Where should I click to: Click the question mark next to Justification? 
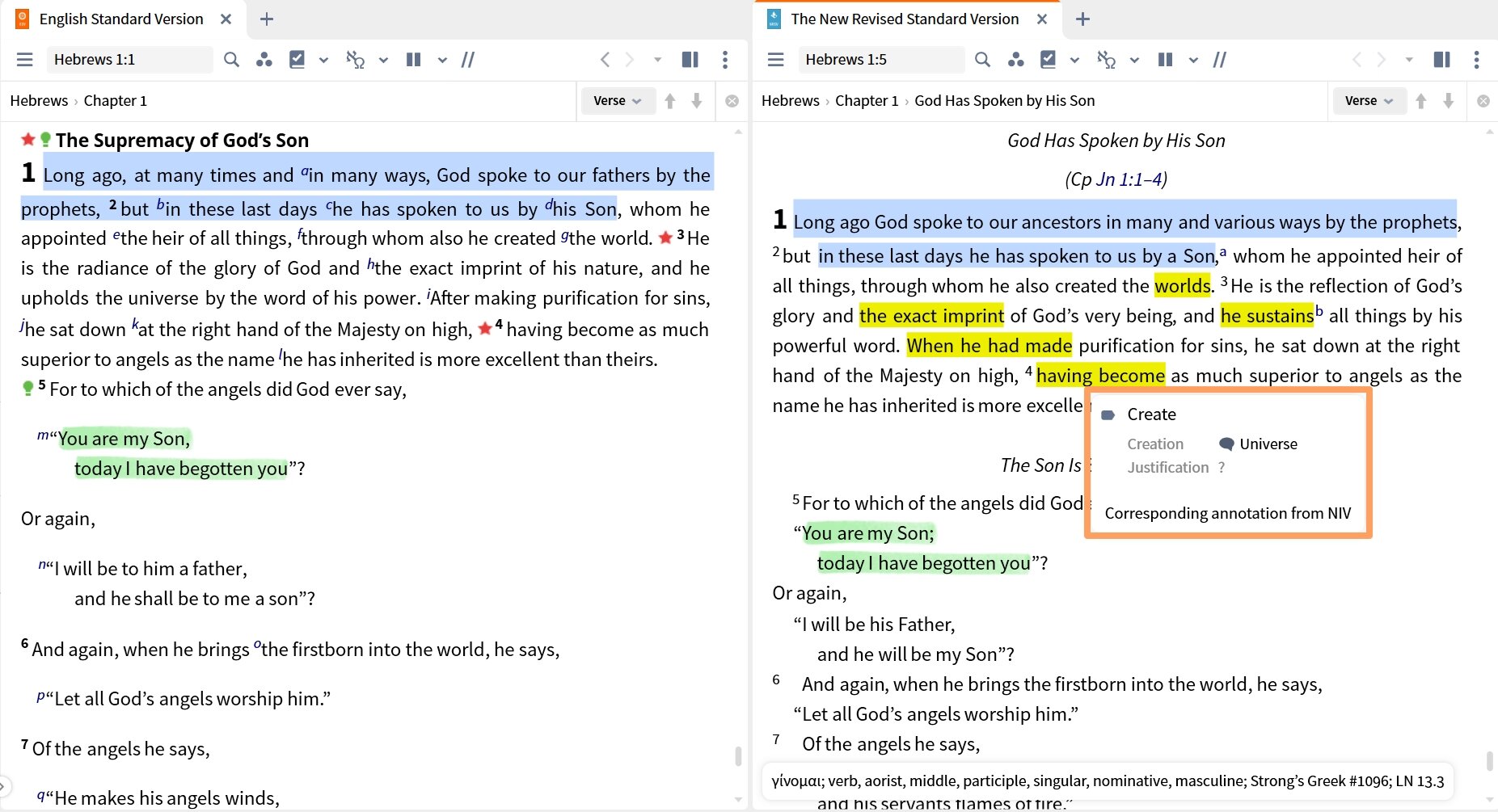pos(1222,468)
